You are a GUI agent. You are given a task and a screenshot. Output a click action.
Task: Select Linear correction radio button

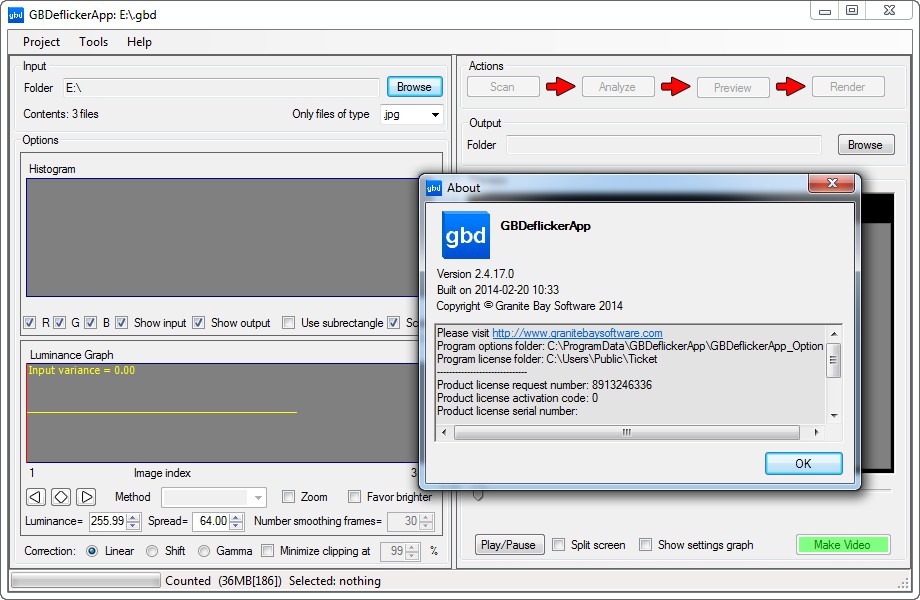(92, 551)
